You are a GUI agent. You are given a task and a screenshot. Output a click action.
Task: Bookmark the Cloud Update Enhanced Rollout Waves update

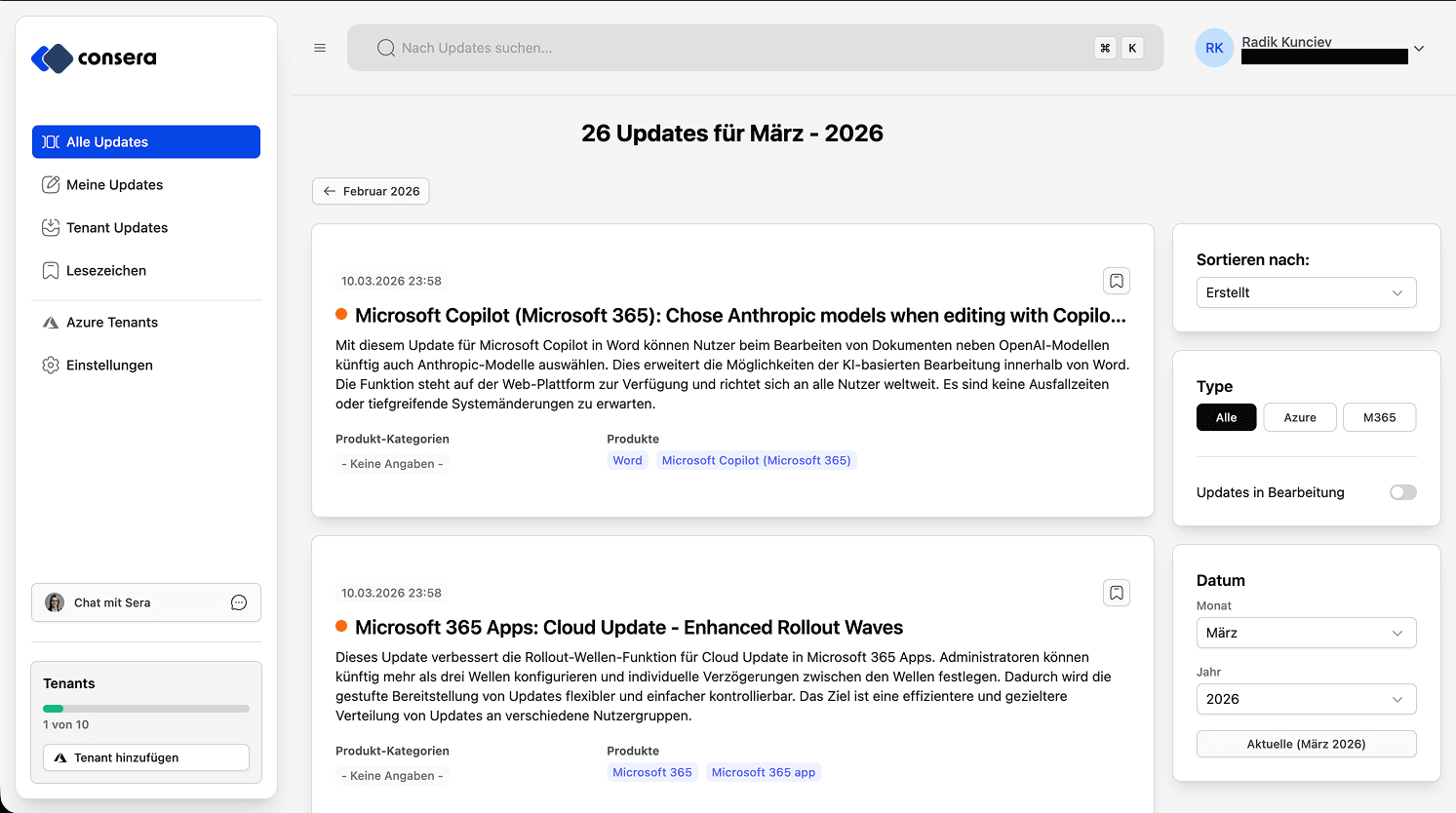[x=1117, y=593]
